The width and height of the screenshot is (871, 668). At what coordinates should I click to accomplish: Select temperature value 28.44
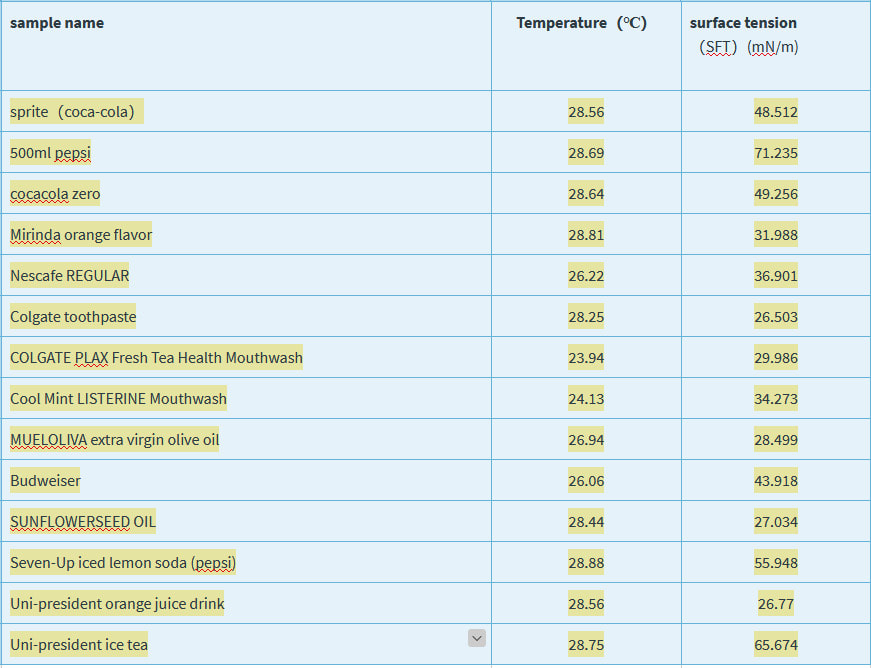585,521
